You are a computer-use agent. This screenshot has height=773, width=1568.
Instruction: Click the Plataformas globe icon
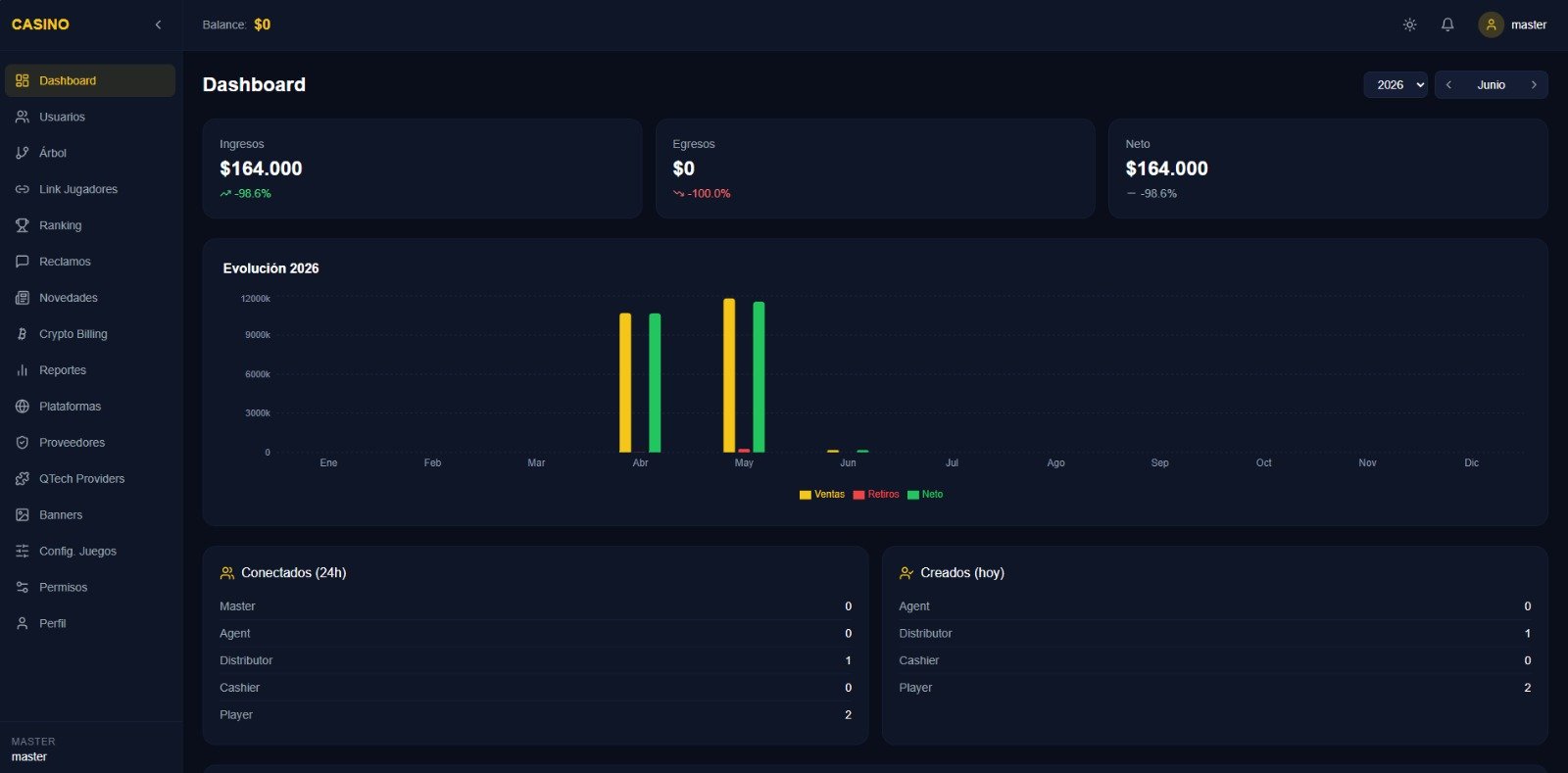point(23,407)
